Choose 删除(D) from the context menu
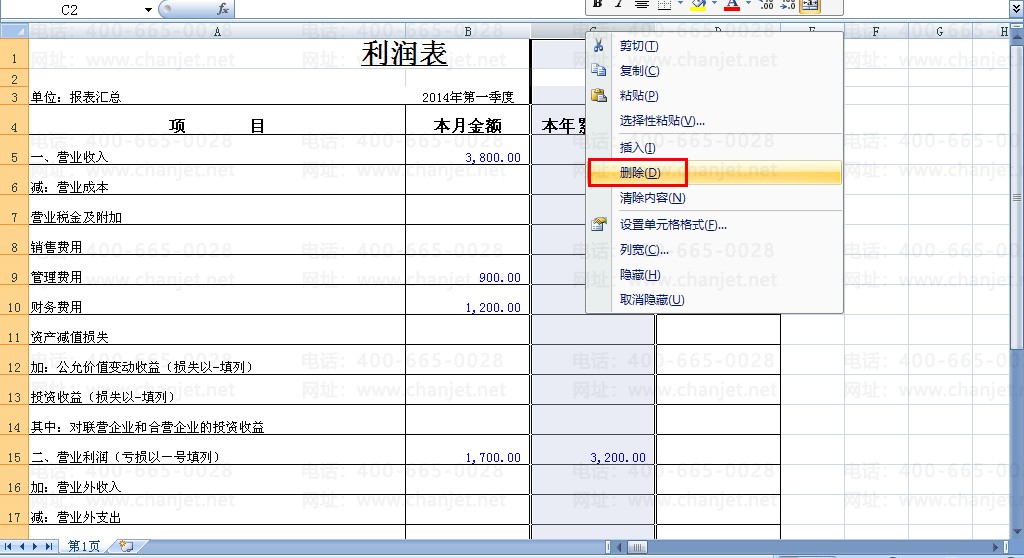This screenshot has width=1024, height=558. [714, 172]
